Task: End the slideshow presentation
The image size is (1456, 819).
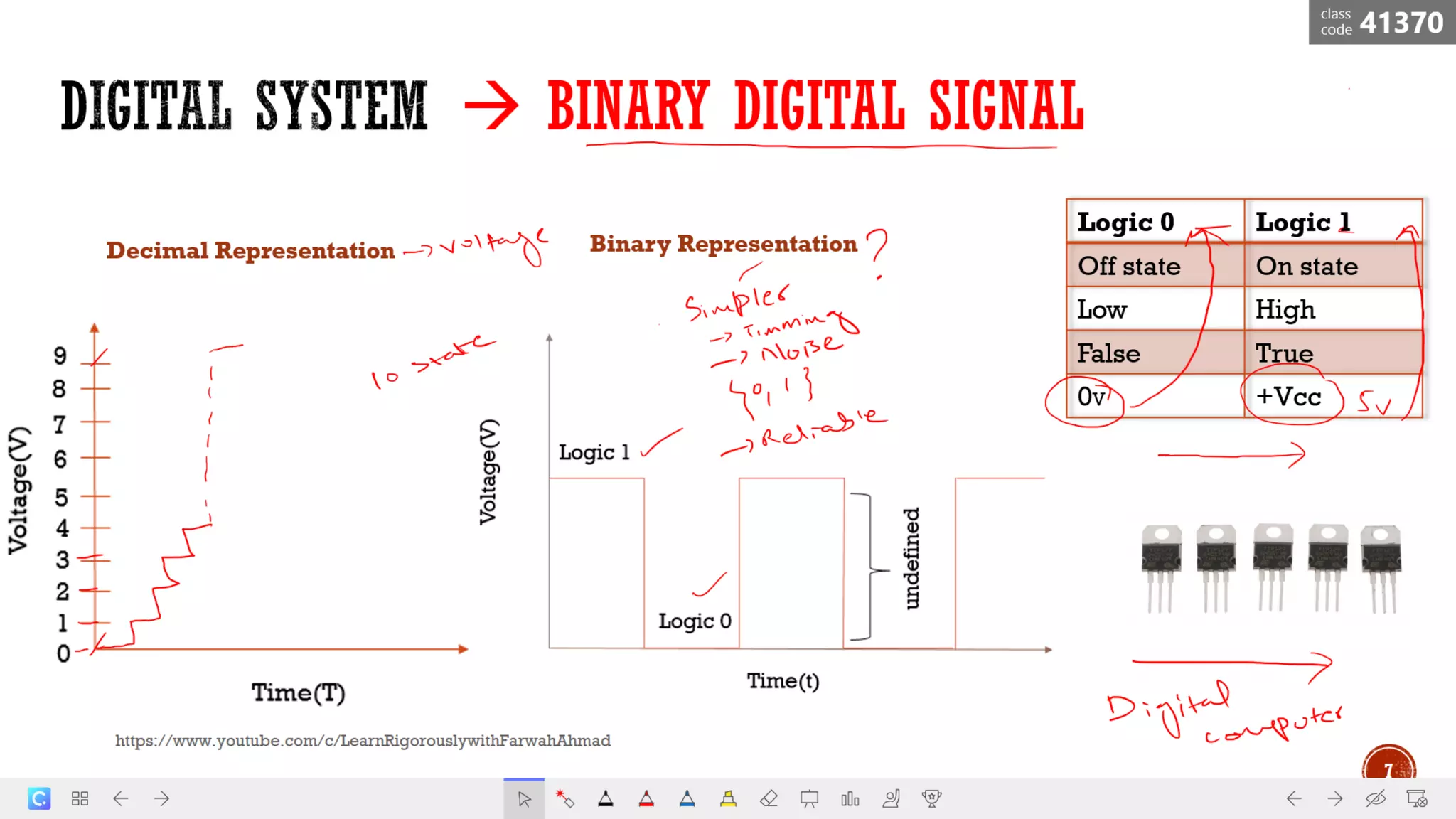Action: pyautogui.click(x=1417, y=798)
